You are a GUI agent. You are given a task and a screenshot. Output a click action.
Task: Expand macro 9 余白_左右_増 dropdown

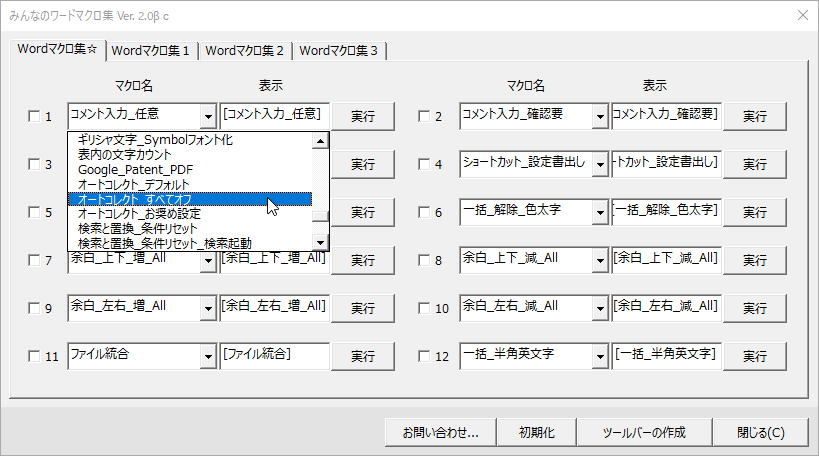(x=208, y=308)
